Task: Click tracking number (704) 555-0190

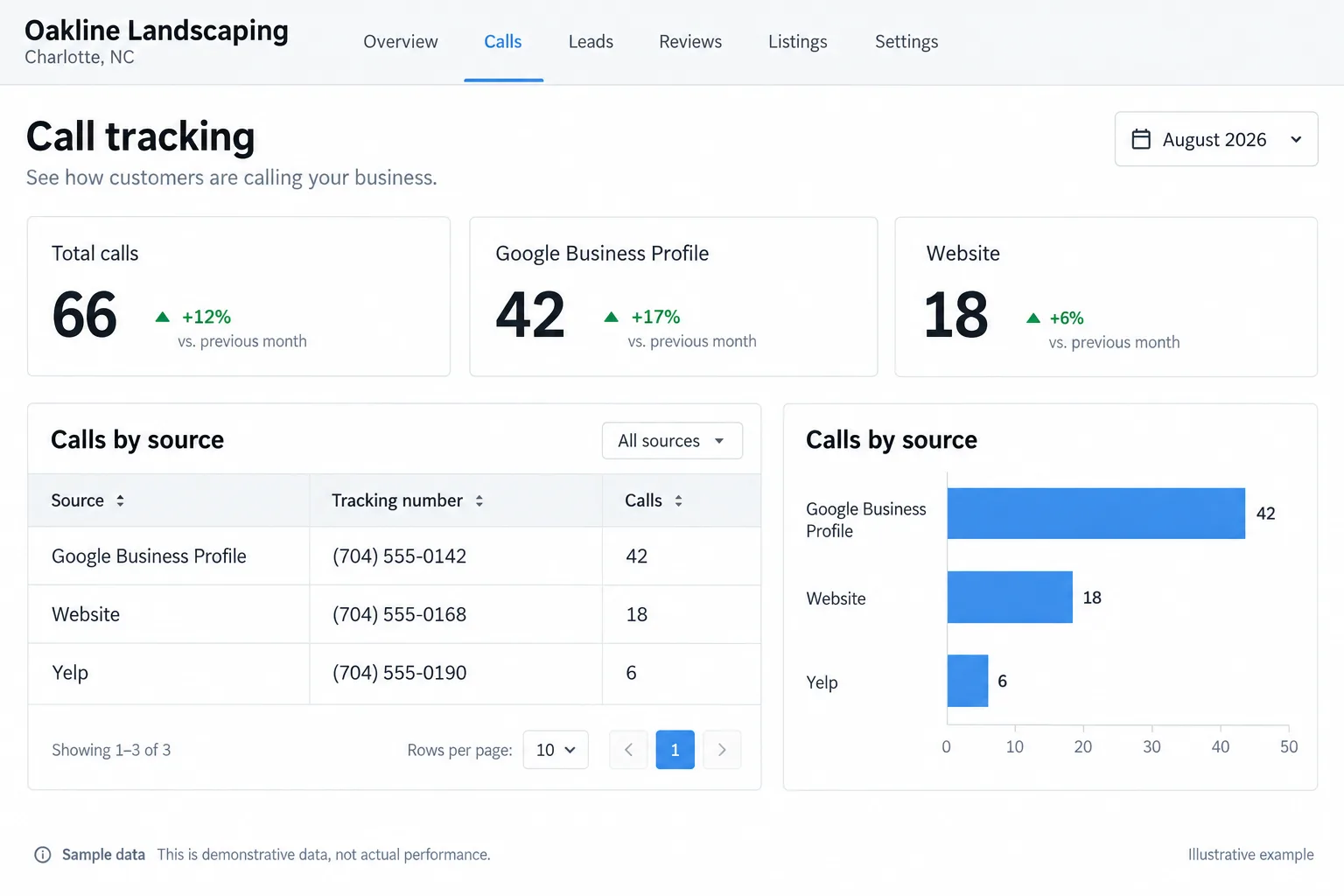Action: pyautogui.click(x=399, y=673)
